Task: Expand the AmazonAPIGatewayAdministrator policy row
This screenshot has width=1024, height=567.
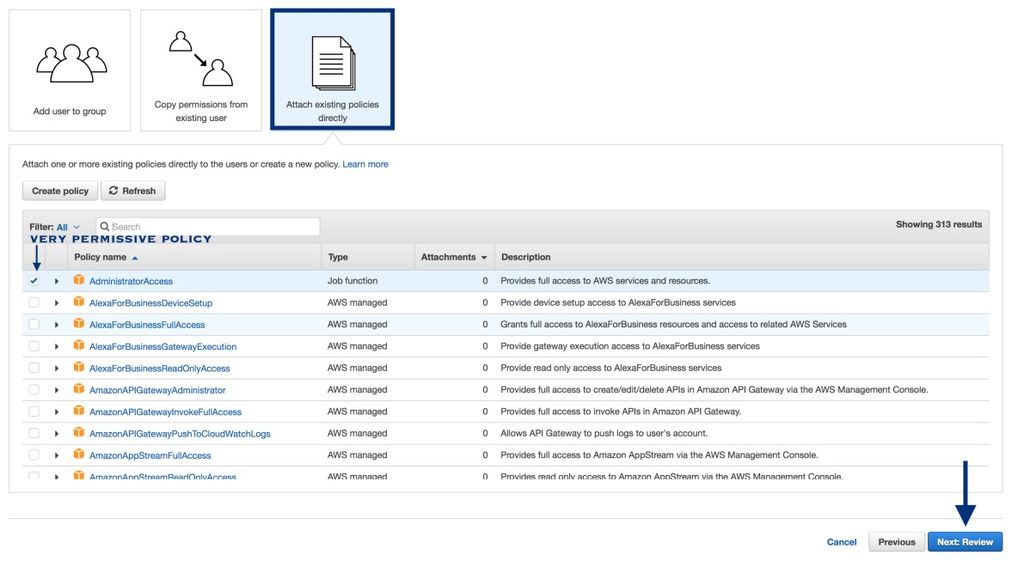Action: [57, 390]
